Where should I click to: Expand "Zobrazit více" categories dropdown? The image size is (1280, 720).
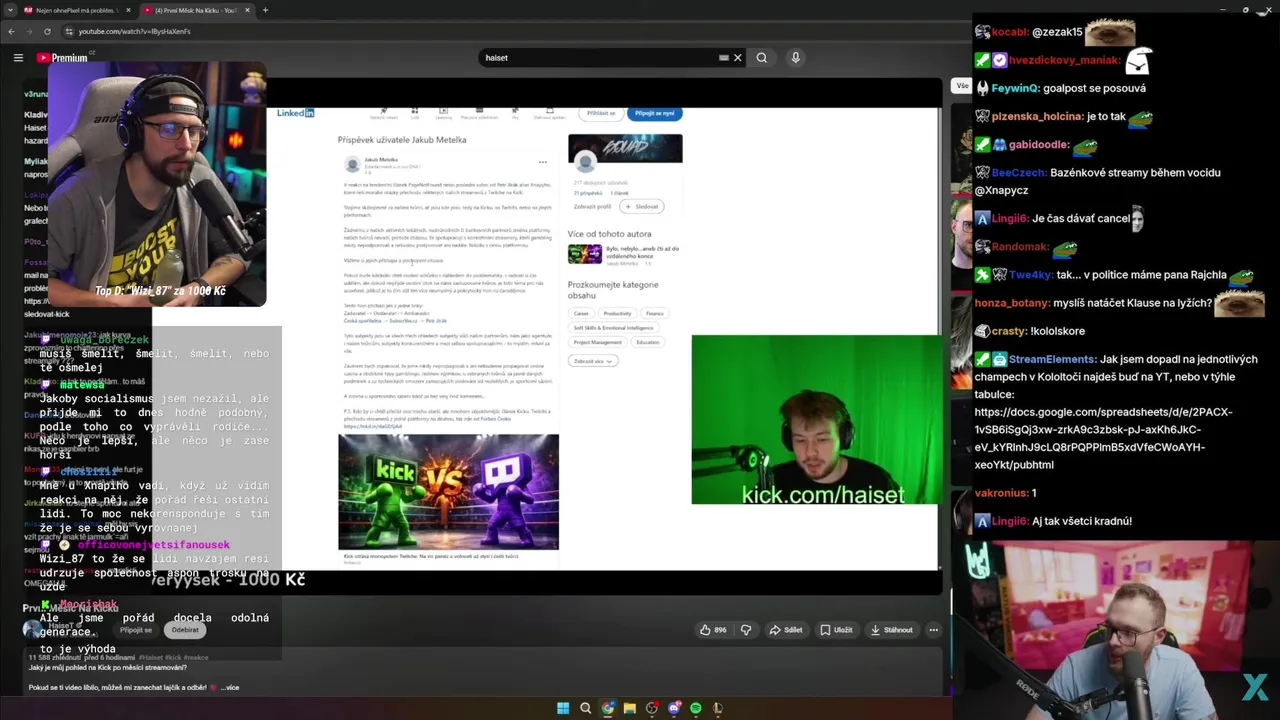[x=593, y=361]
